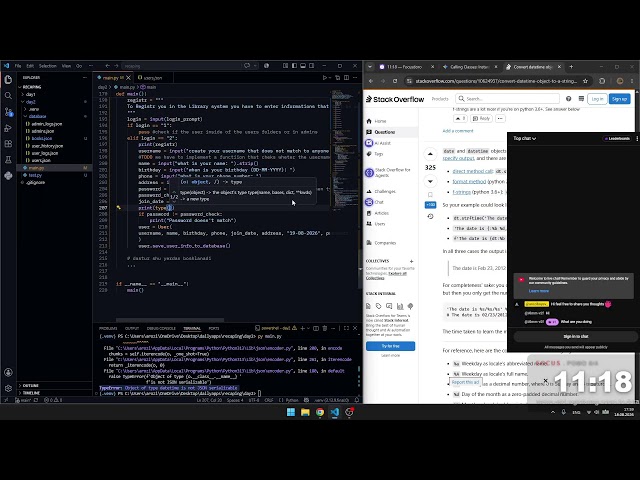Kill the terminal with the trash icon
Viewport: 640px width, 480px height.
[x=325, y=328]
